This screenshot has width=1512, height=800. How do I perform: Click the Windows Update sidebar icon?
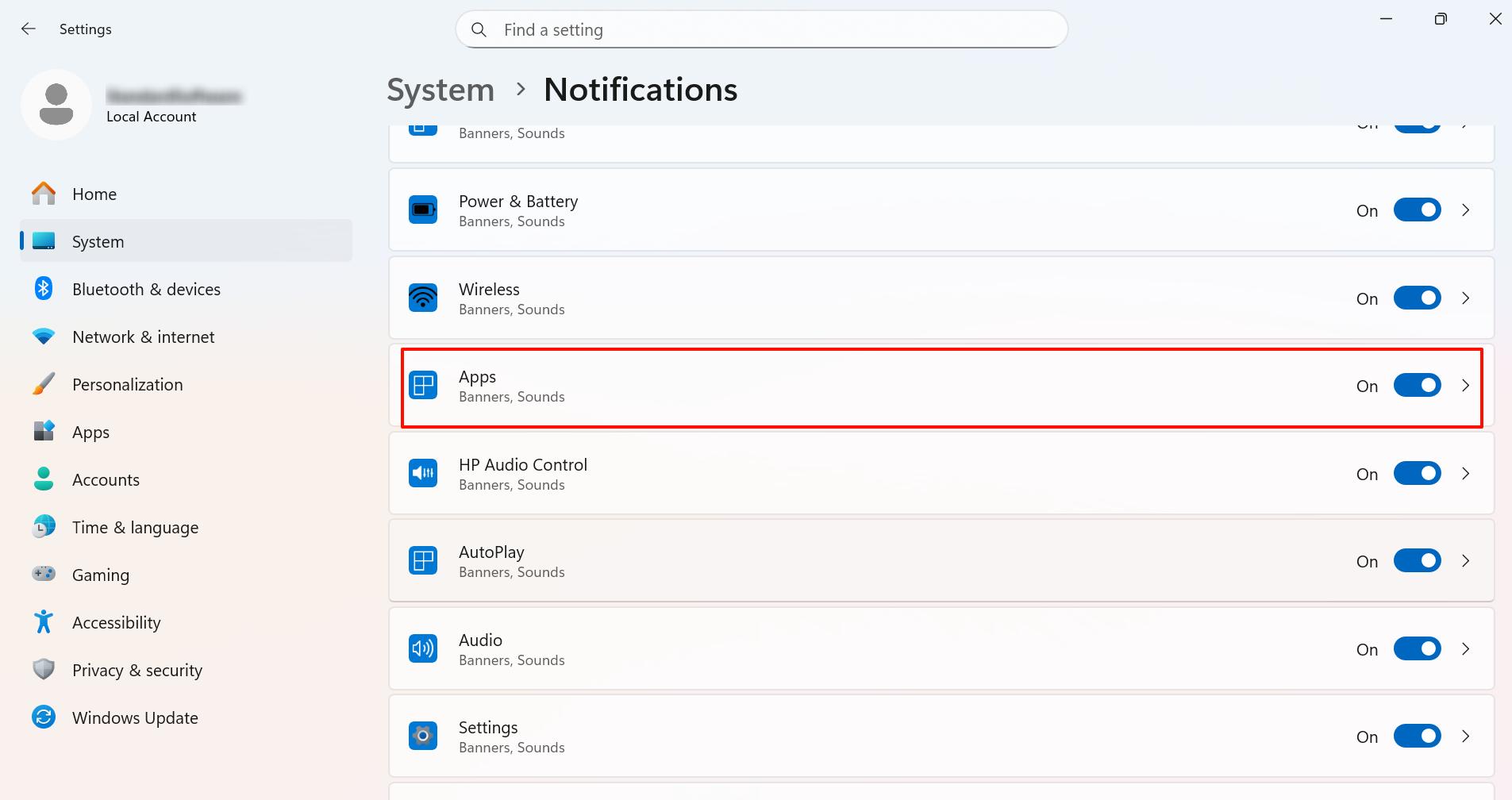click(44, 717)
